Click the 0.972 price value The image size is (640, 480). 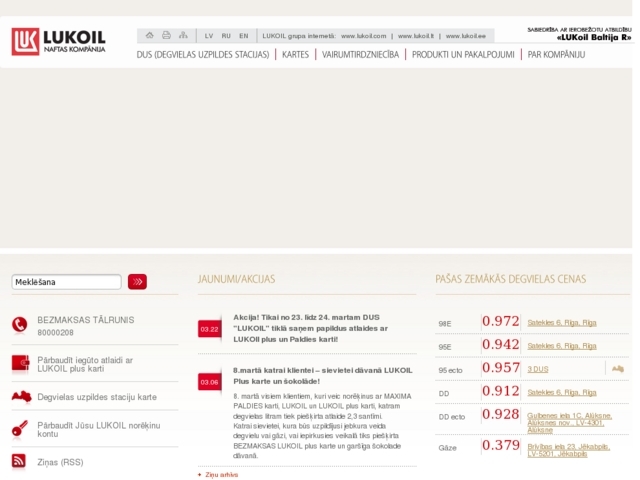(x=500, y=321)
